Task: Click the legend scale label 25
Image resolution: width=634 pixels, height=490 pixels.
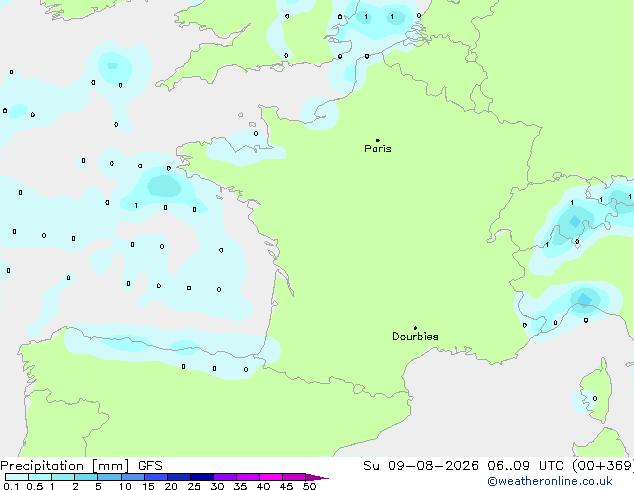Action: point(194,486)
